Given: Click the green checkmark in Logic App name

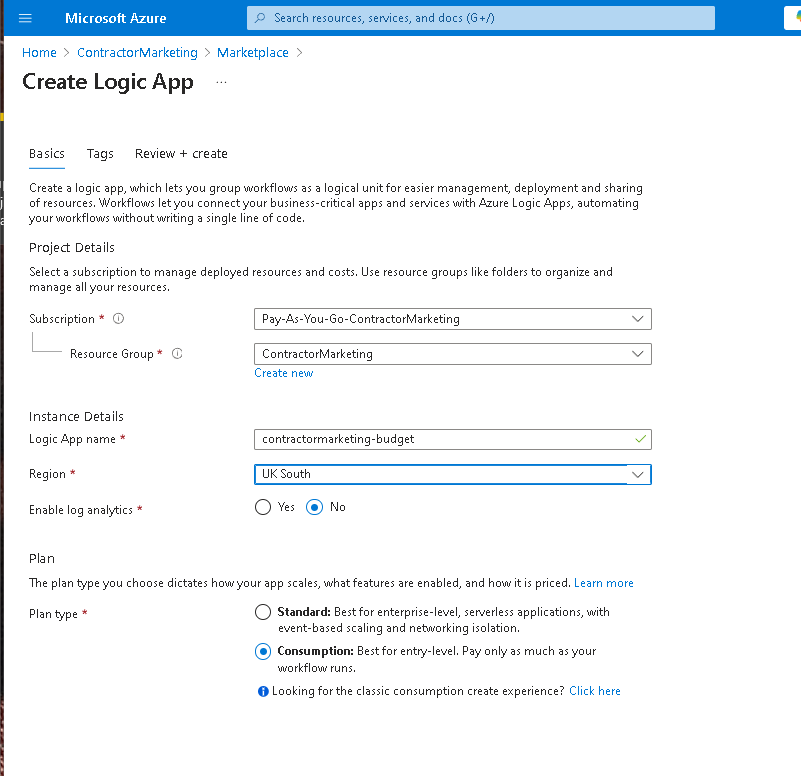Looking at the screenshot, I should 640,439.
